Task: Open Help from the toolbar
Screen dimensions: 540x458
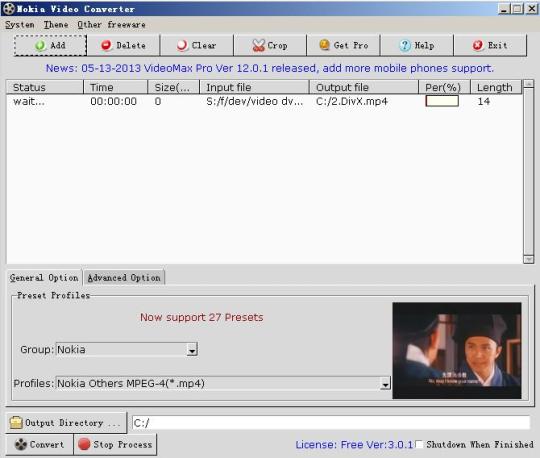Action: [417, 45]
